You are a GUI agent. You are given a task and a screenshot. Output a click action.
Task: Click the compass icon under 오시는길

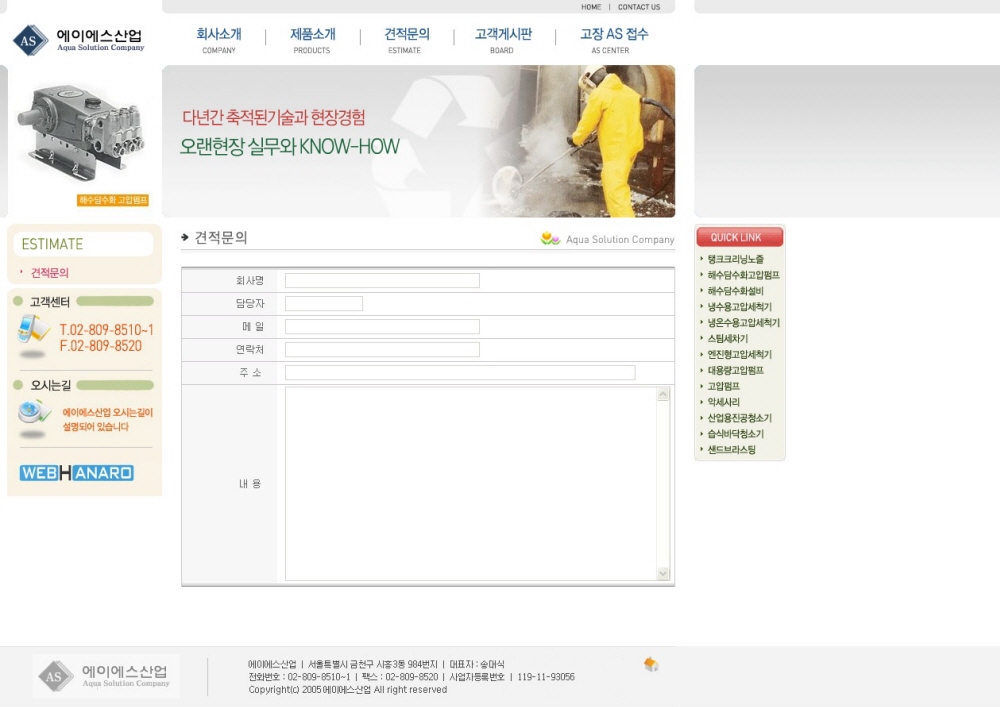[34, 412]
